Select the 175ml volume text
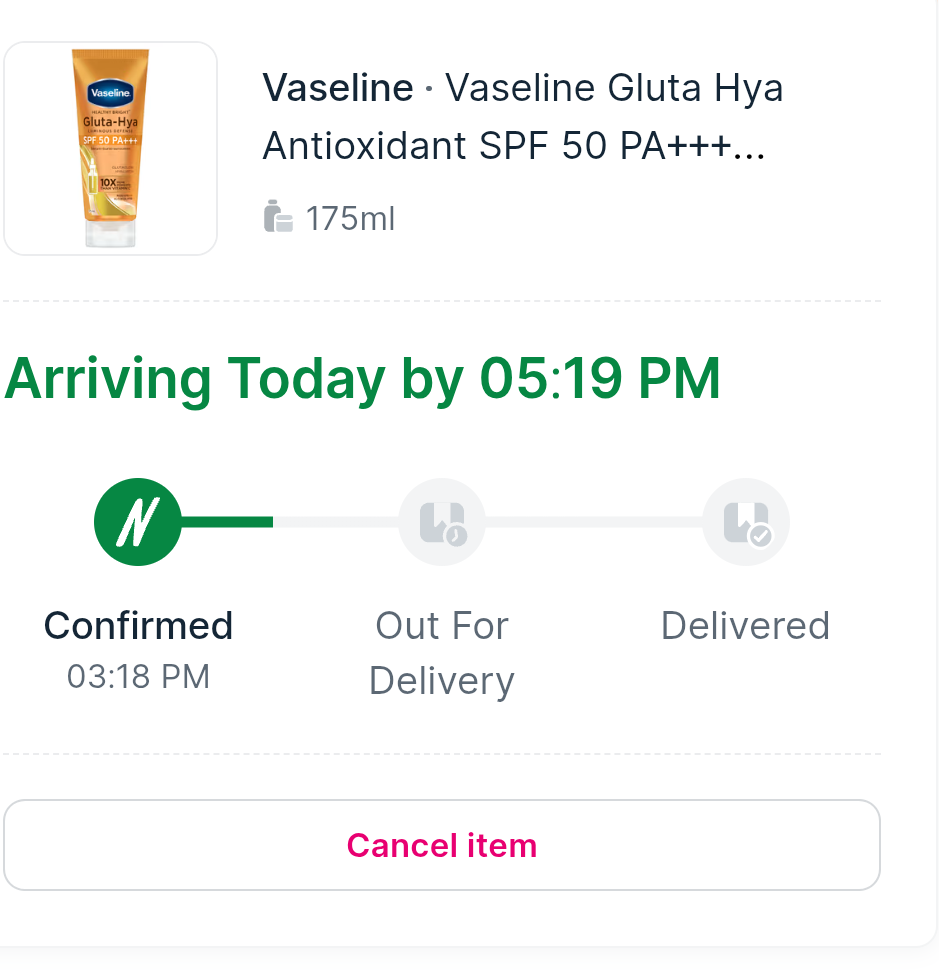 tap(350, 218)
